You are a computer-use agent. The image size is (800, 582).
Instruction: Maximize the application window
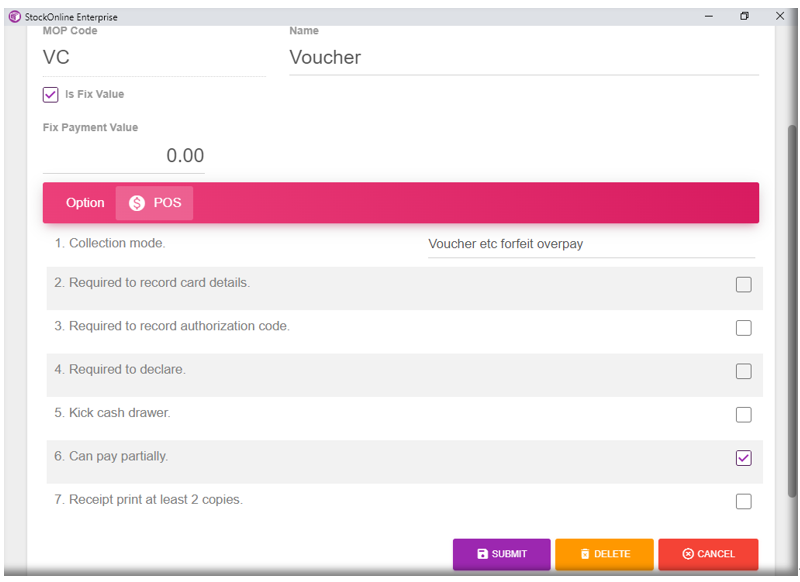(744, 16)
